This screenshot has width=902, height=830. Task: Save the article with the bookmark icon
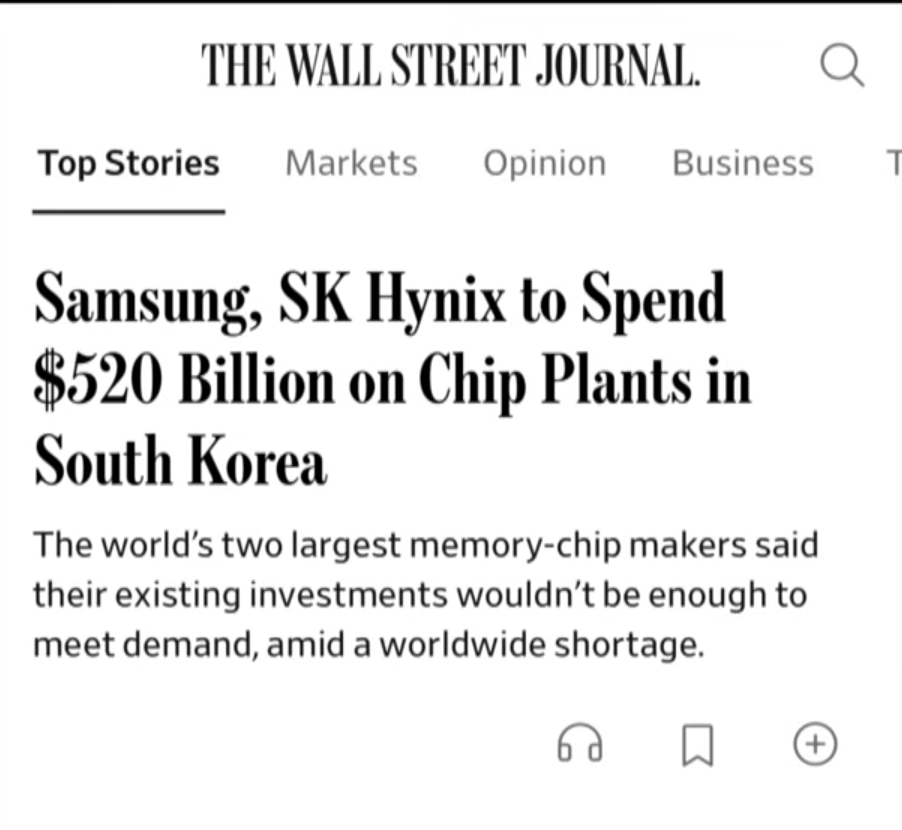698,745
